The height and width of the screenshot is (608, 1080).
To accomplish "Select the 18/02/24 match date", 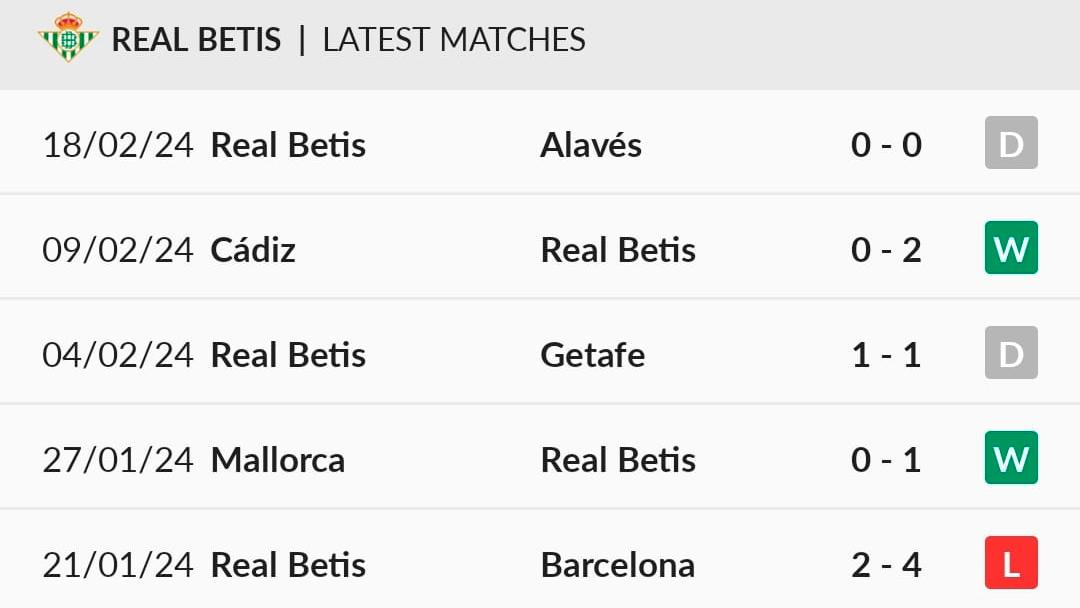I will tap(118, 145).
